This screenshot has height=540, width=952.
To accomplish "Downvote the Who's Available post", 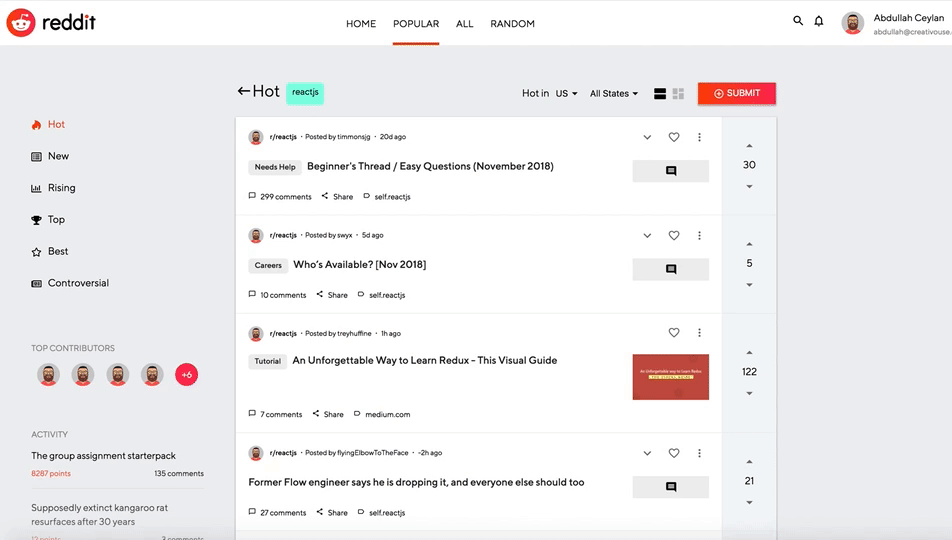I will (x=749, y=285).
